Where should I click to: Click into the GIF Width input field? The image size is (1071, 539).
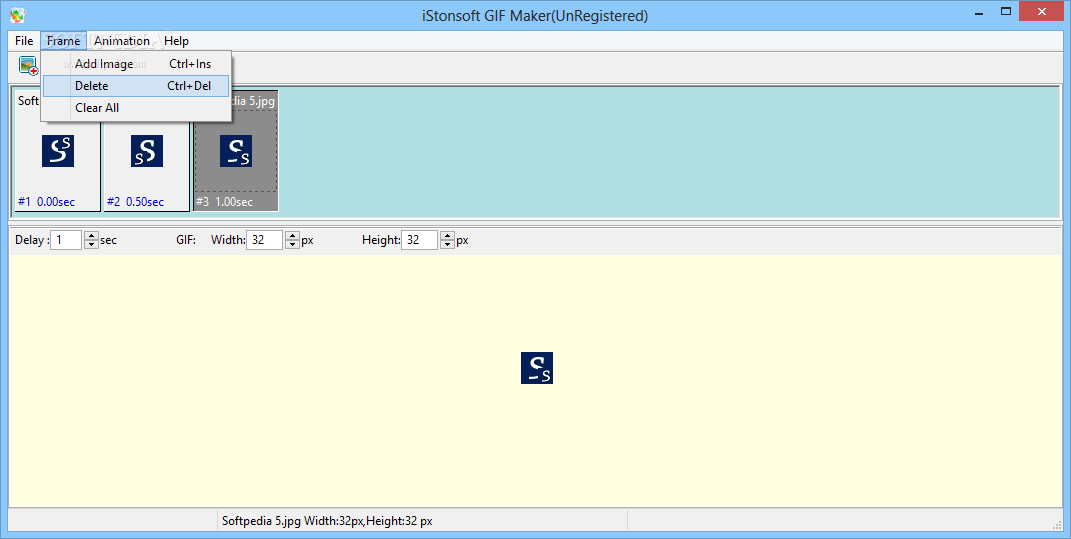pos(264,240)
